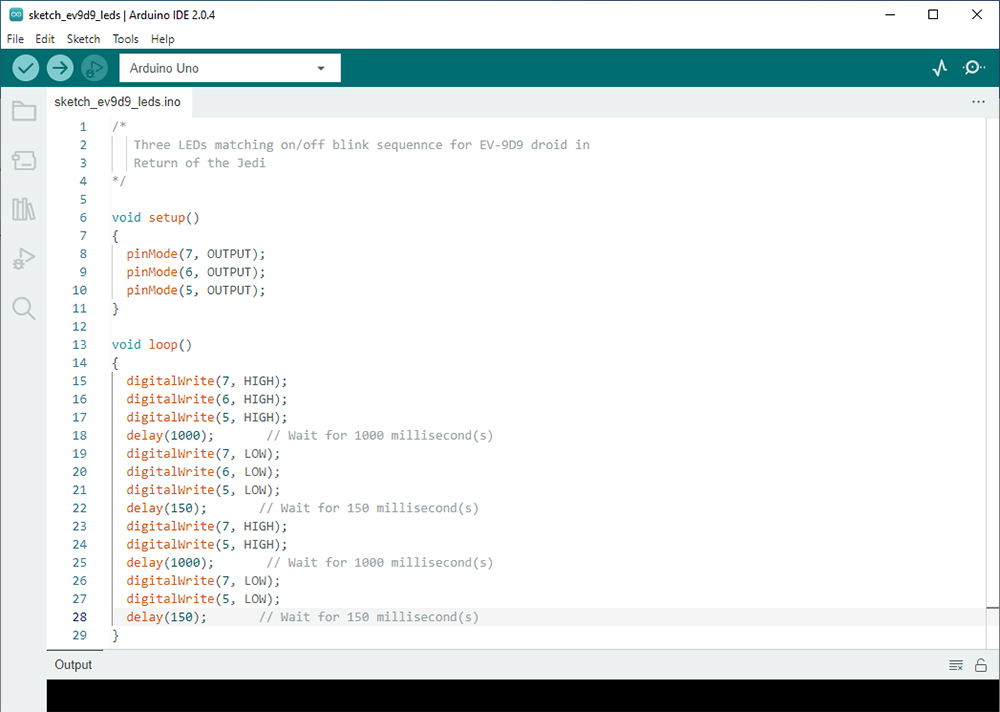Click the Verify sketch checkmark button
Viewport: 1000px width, 712px height.
click(26, 68)
